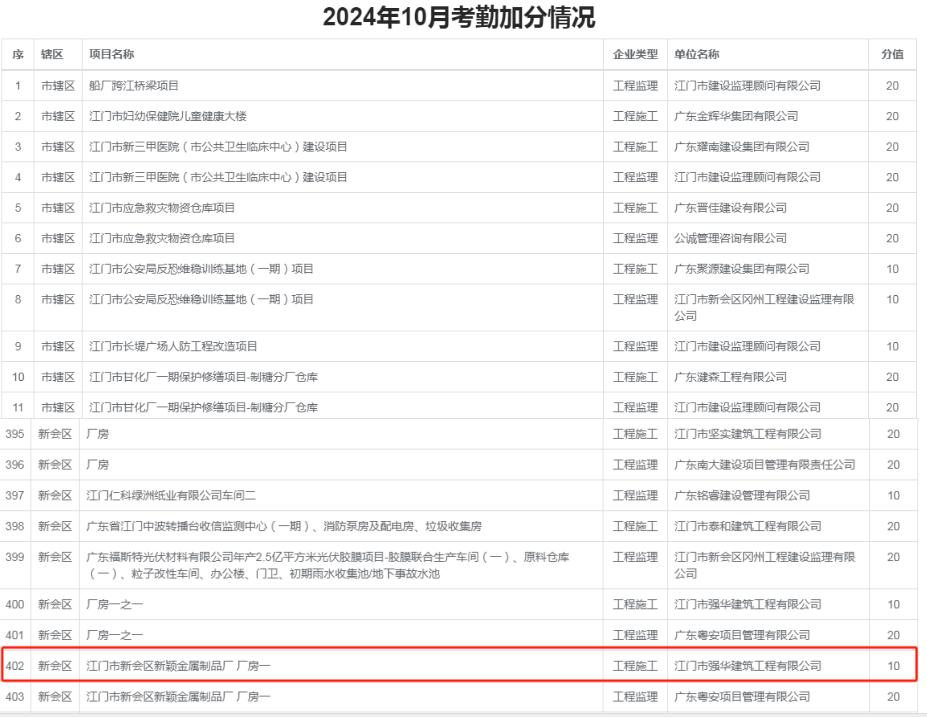The height and width of the screenshot is (717, 927).
Task: Click row number 11
Action: pos(18,408)
